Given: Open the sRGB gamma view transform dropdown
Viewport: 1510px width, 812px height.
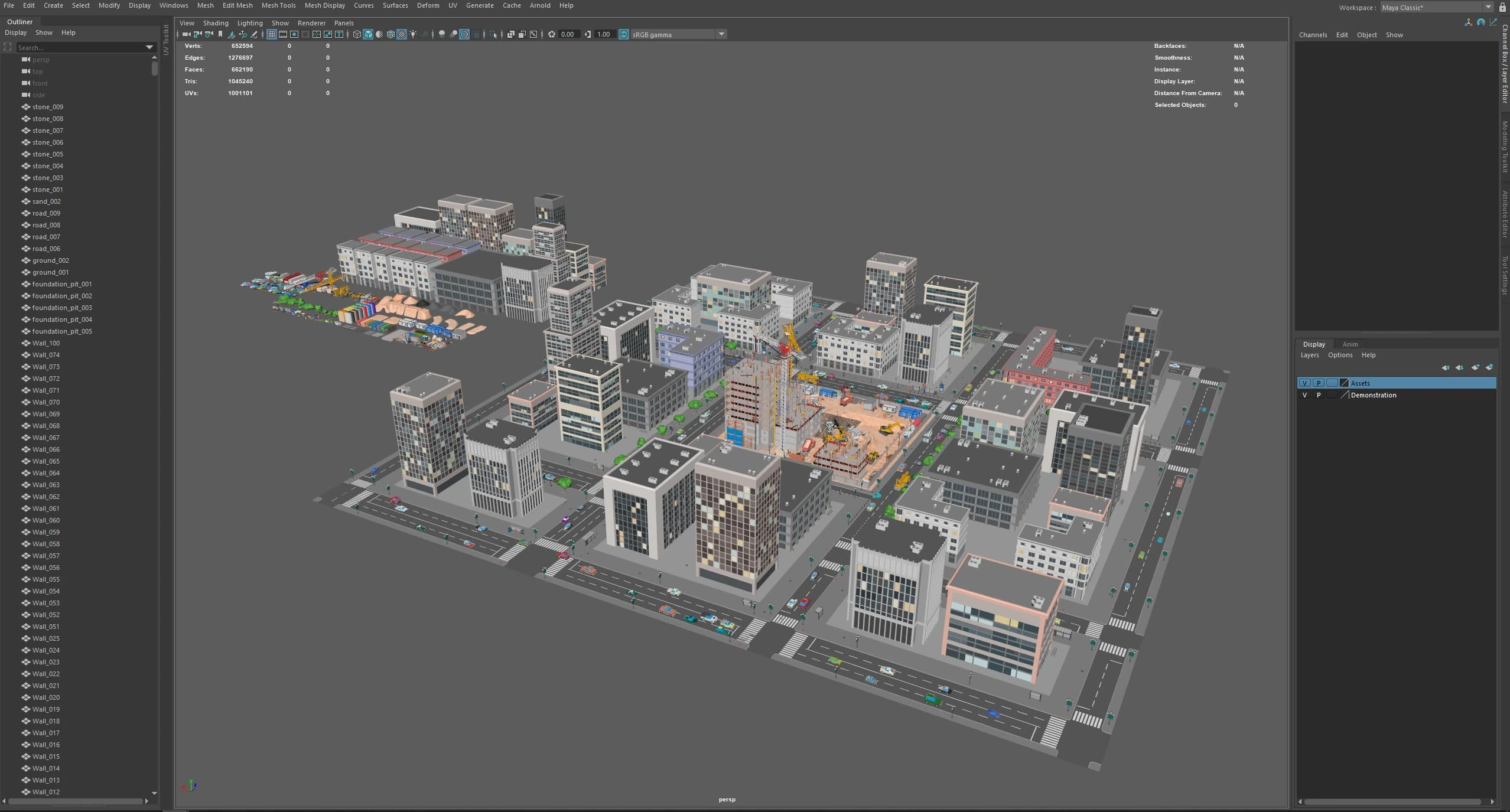Looking at the screenshot, I should click(x=721, y=34).
